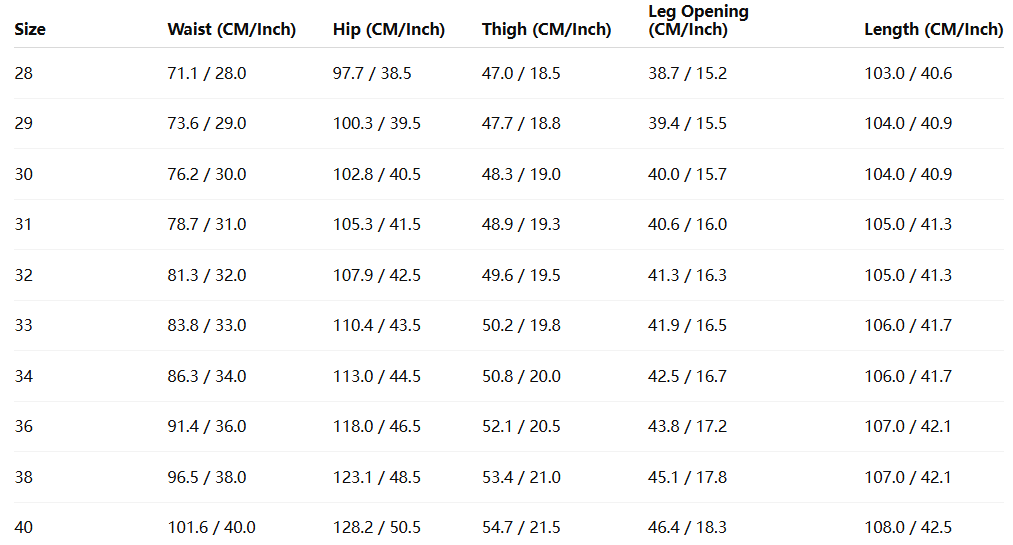
Task: Click leg opening value 46.4 / 18.3
Action: coord(687,527)
